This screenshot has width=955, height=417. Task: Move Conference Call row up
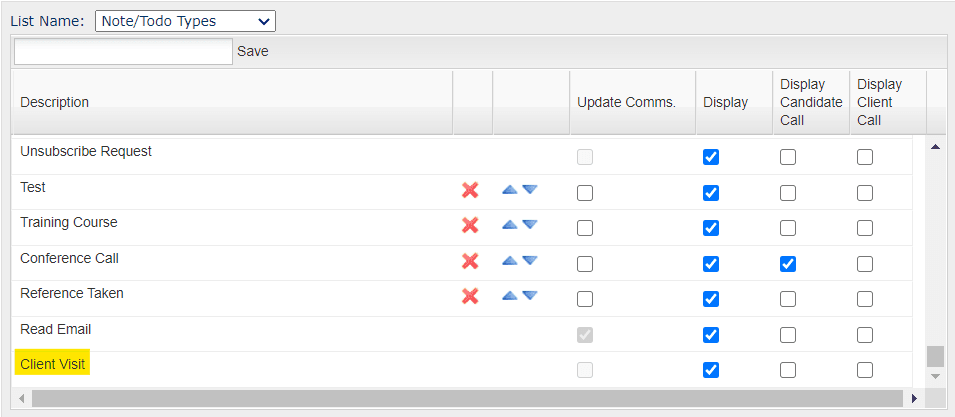pos(510,261)
